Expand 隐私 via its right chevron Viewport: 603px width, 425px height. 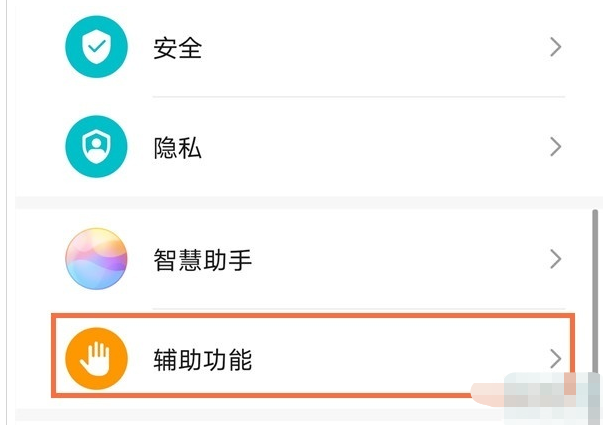coord(556,148)
